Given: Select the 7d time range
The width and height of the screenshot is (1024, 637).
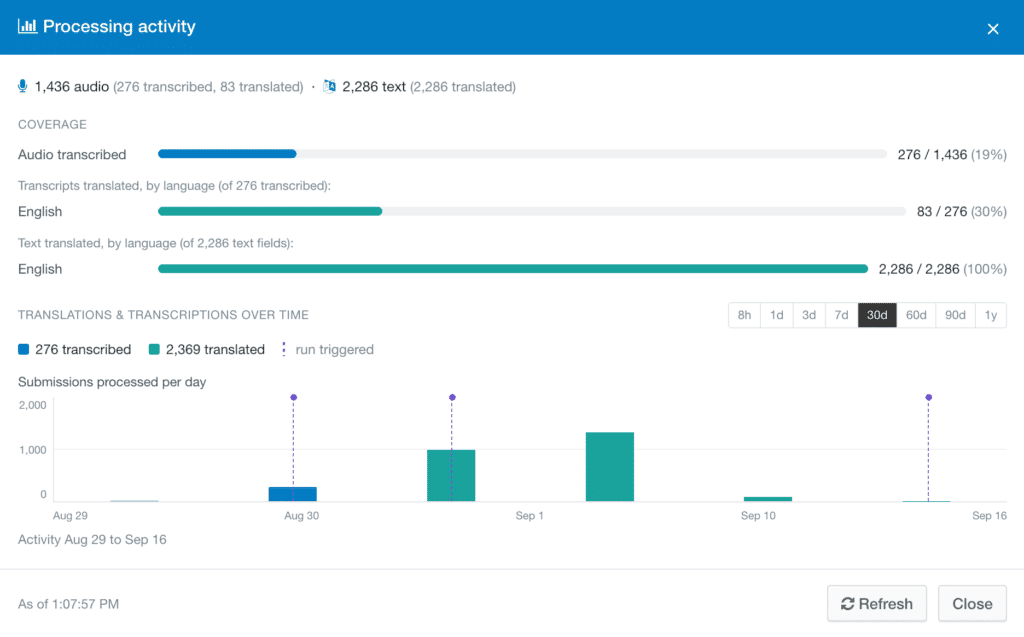Looking at the screenshot, I should 841,315.
